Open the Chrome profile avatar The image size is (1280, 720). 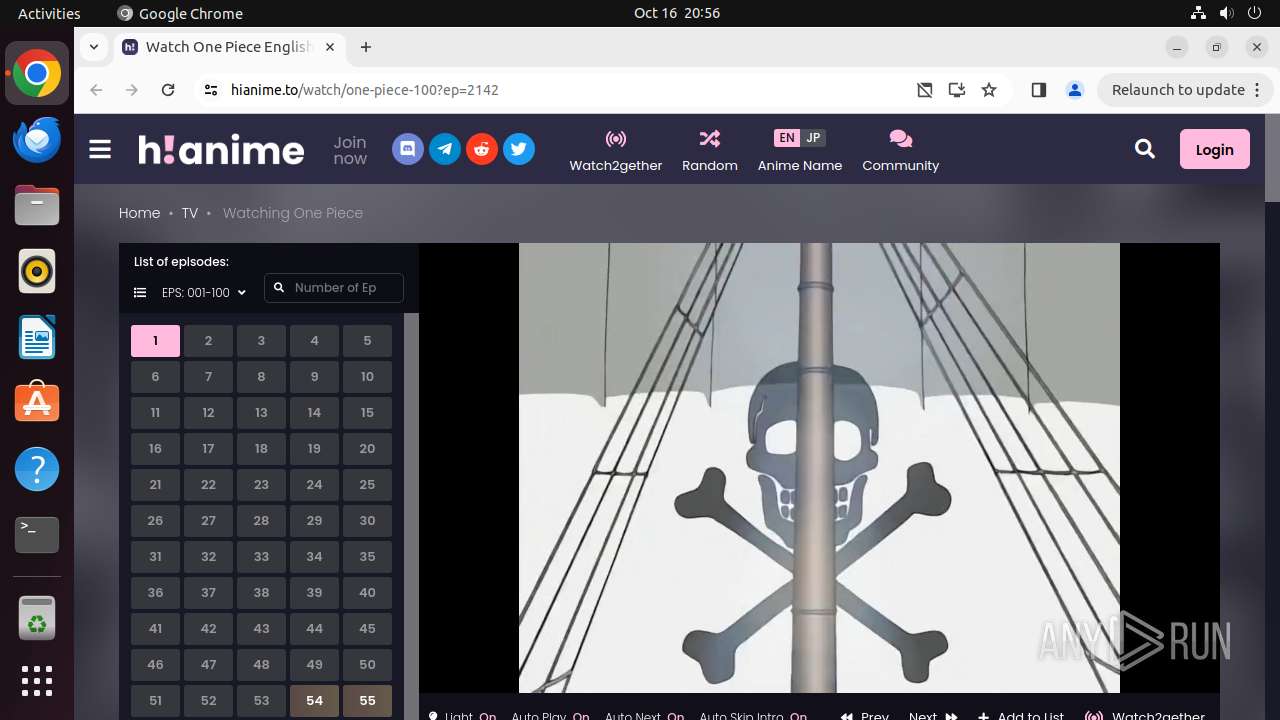[1075, 90]
